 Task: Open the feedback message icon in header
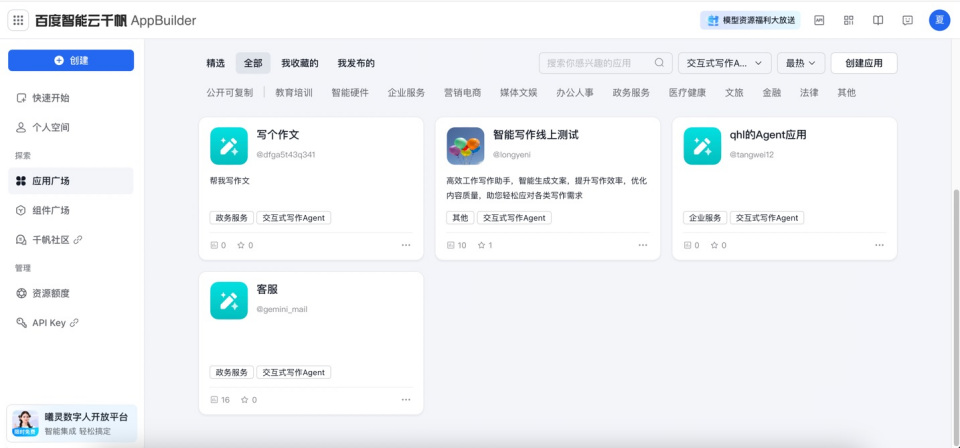(x=907, y=20)
